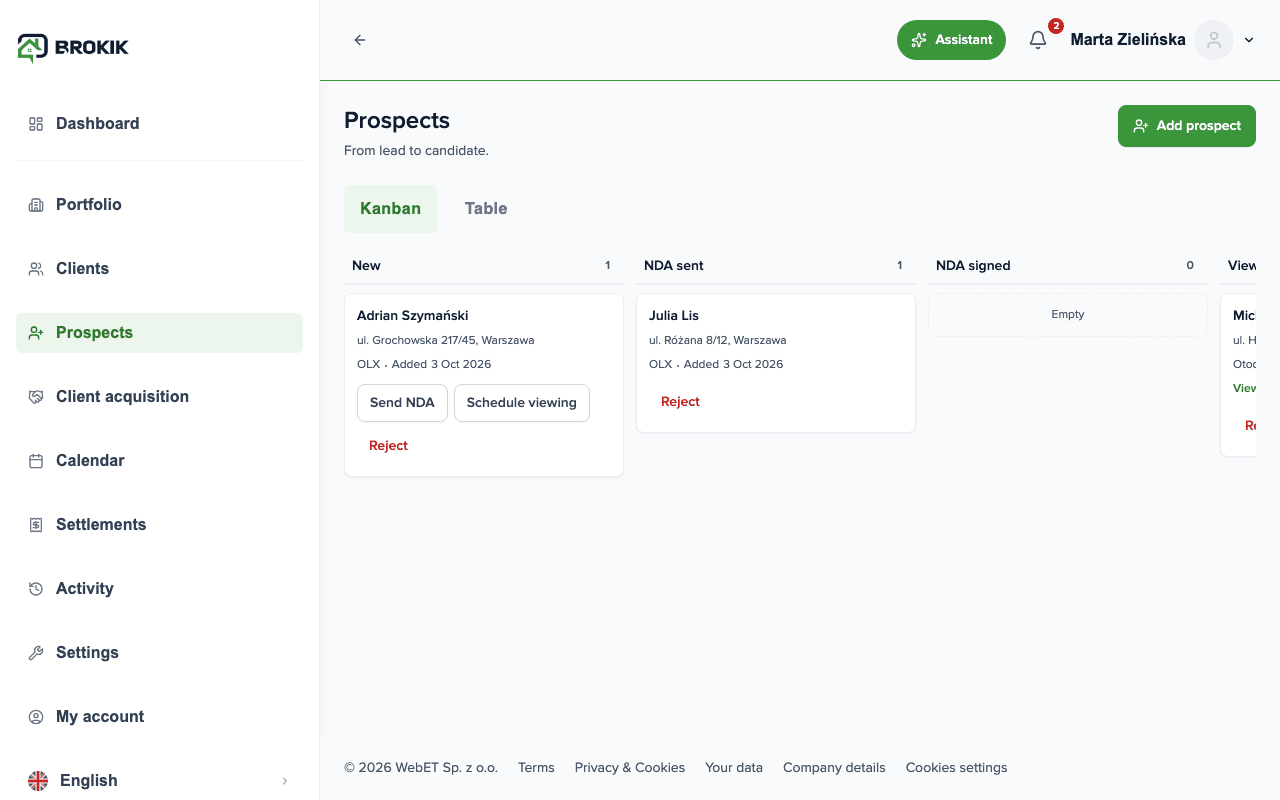Switch to the Kanban view tab
The image size is (1280, 800).
390,209
